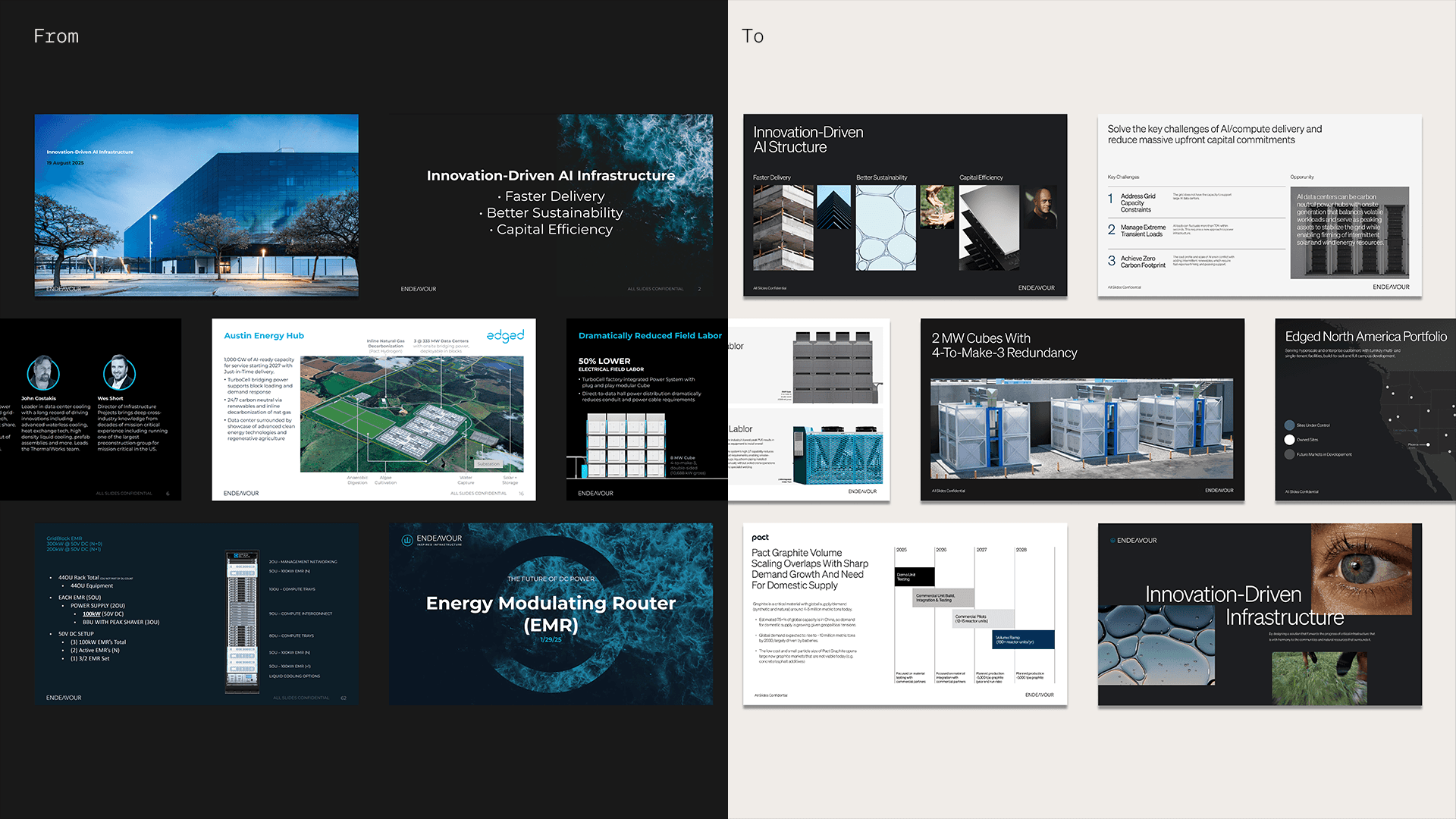Click 'Address Grid Capacity Constraints' challenge item
Image resolution: width=1456 pixels, height=819 pixels.
tap(1137, 203)
